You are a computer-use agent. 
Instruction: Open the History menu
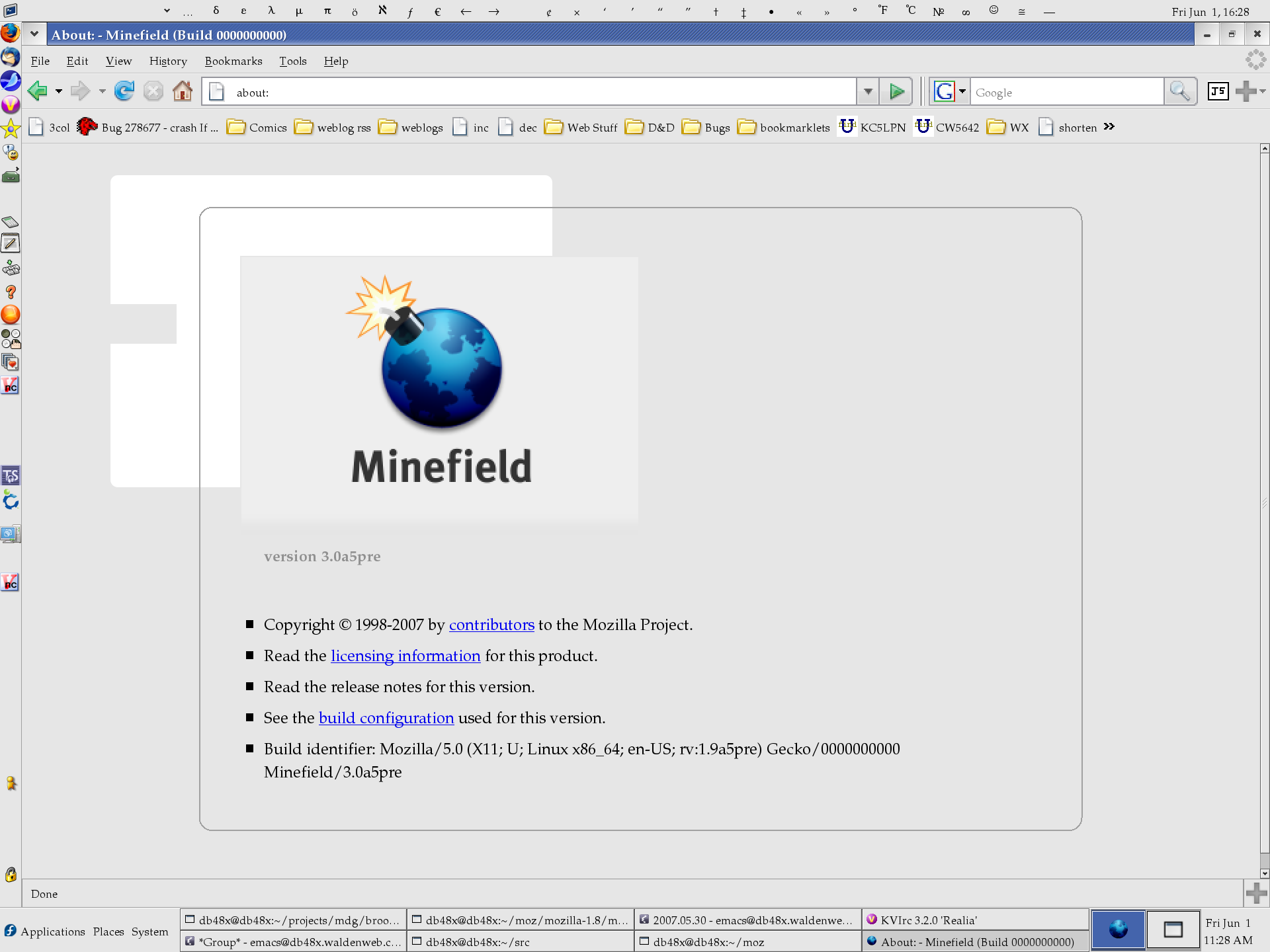[x=168, y=61]
